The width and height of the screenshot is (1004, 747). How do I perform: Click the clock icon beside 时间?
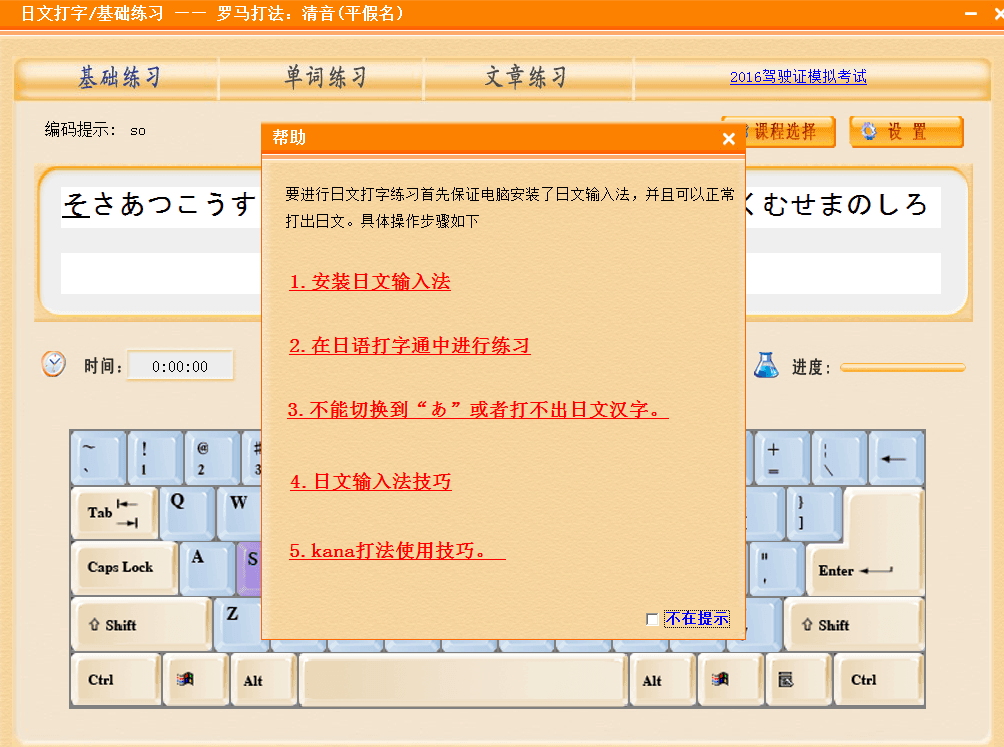pyautogui.click(x=54, y=364)
